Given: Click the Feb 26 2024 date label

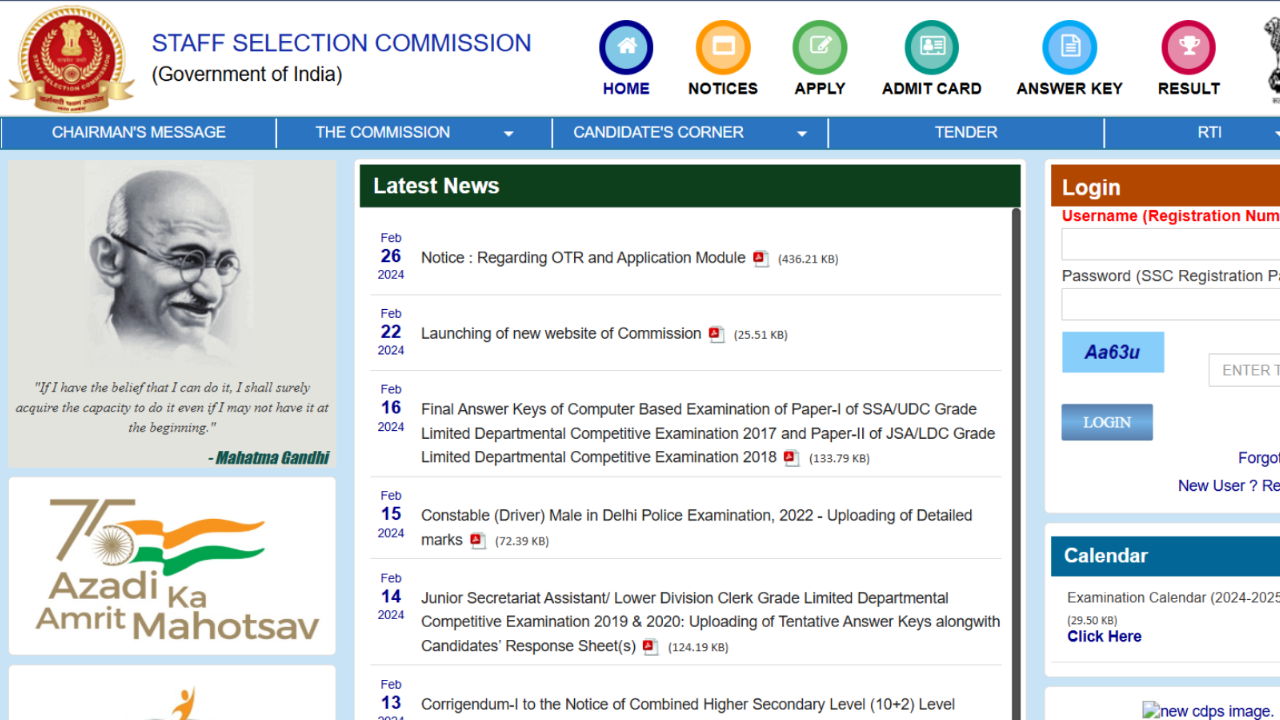Looking at the screenshot, I should [x=391, y=257].
